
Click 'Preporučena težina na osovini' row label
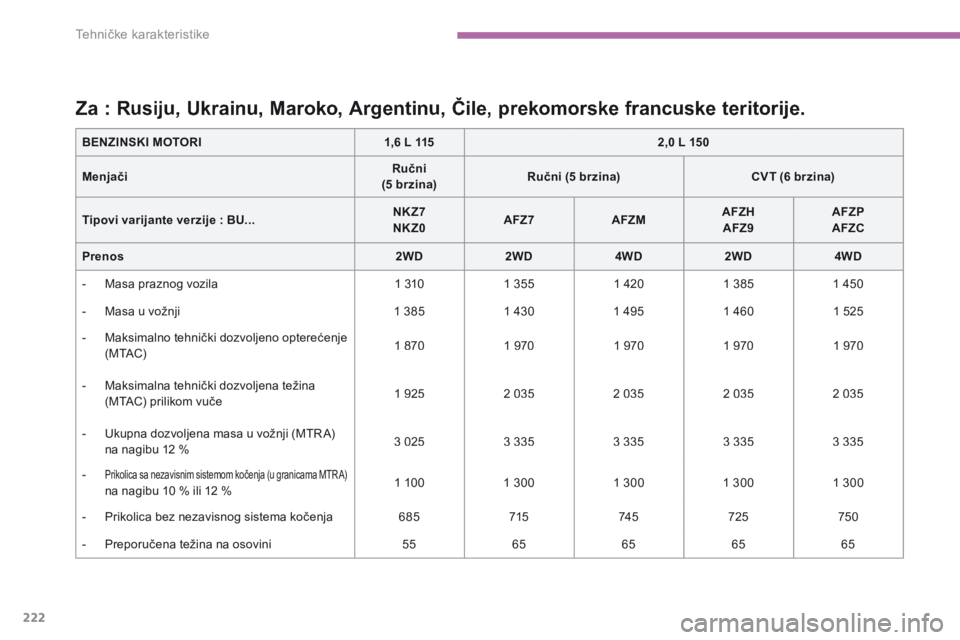(188, 544)
